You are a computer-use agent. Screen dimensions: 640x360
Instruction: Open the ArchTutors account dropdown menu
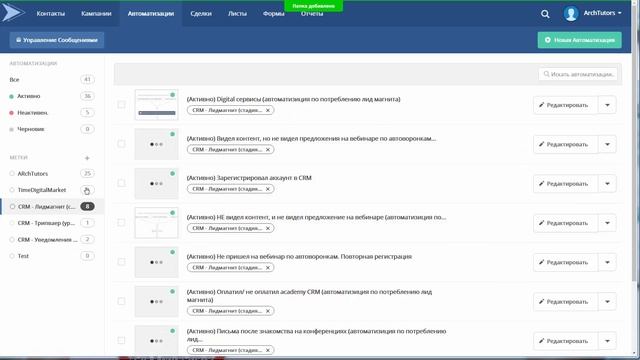click(x=602, y=13)
